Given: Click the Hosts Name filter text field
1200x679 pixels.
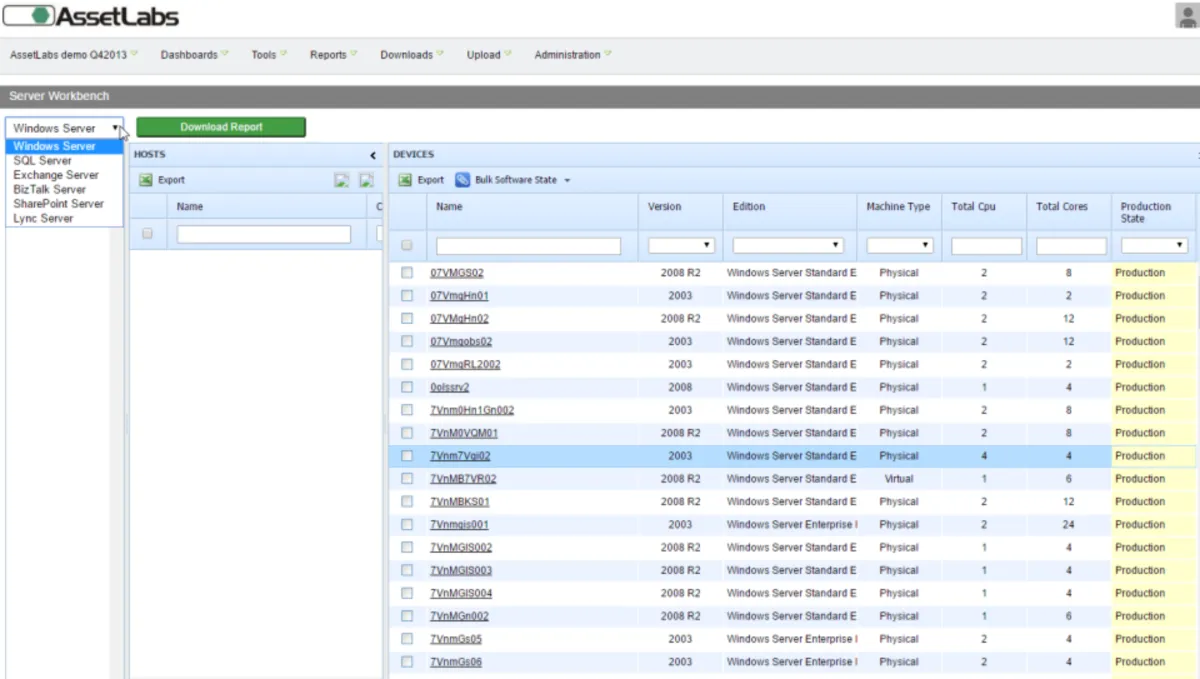Looking at the screenshot, I should [264, 234].
